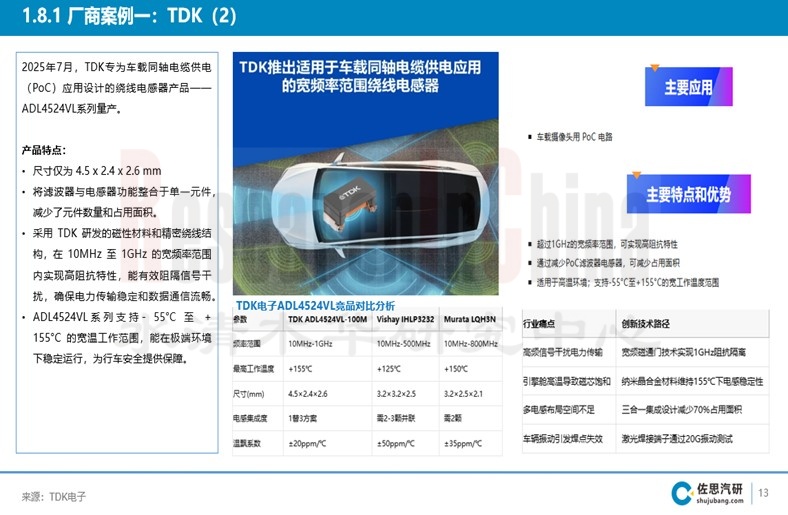Open the shujubang.com link text

pyautogui.click(x=720, y=501)
